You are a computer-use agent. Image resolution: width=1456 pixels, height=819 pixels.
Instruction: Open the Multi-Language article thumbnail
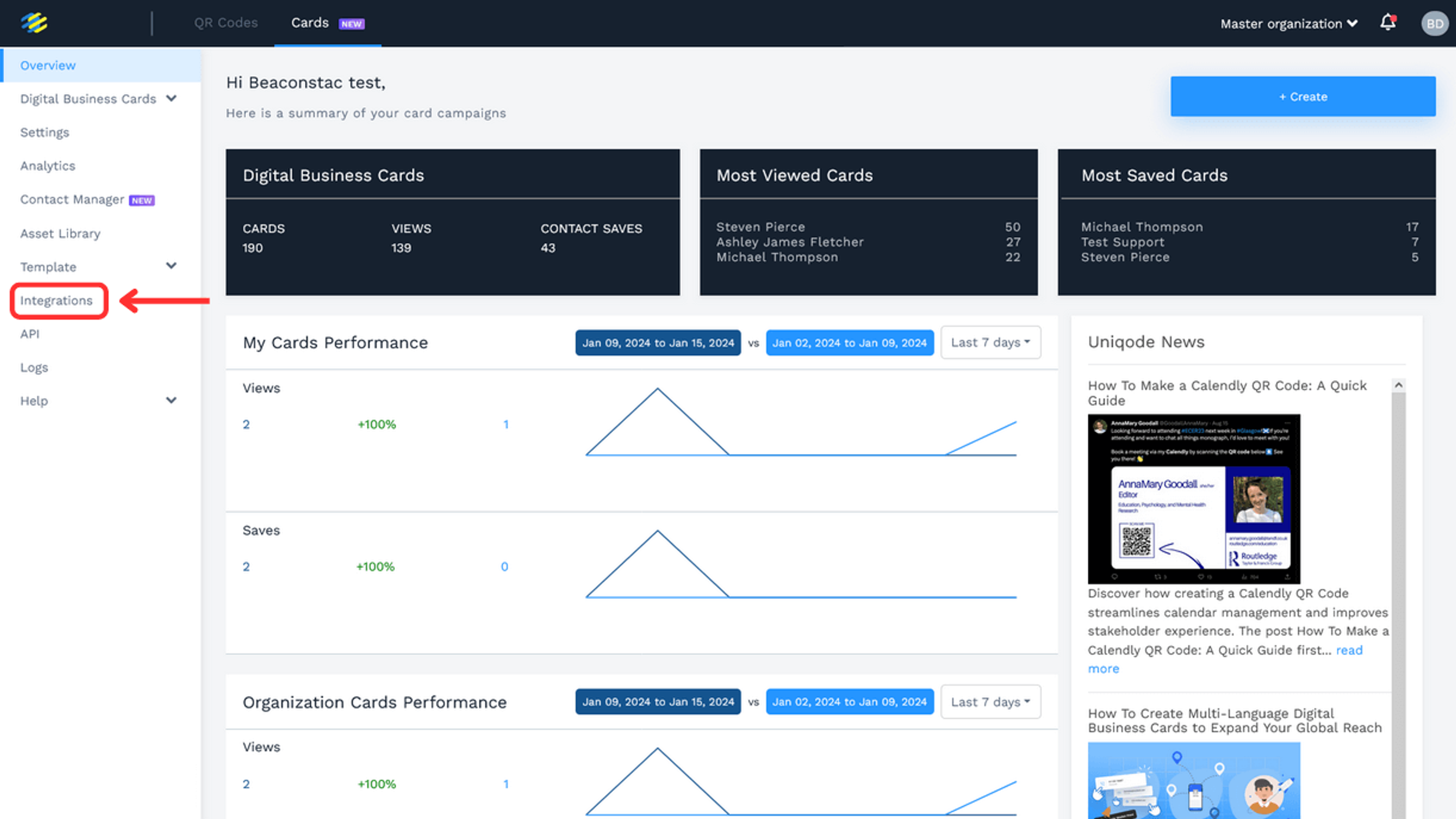point(1194,781)
